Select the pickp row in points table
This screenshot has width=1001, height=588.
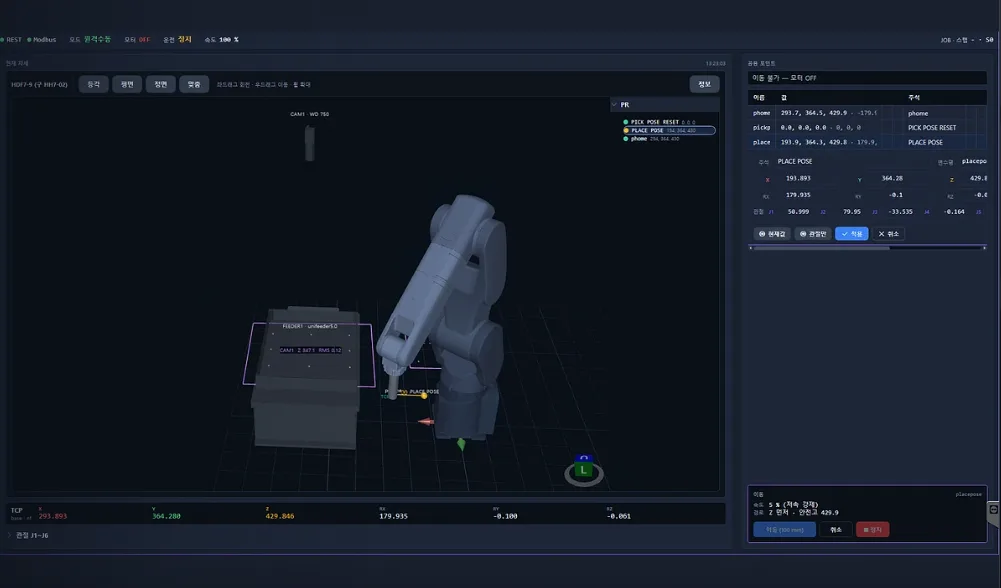pos(867,128)
